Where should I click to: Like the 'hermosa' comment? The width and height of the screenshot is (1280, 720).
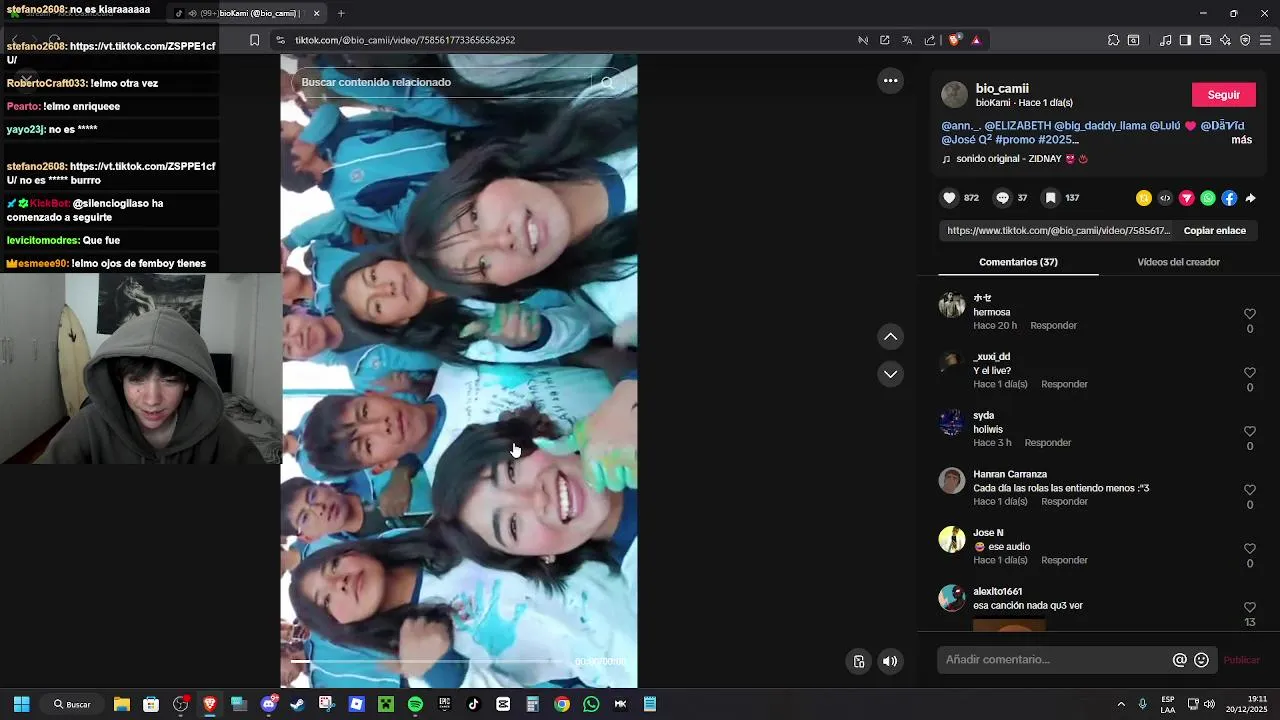[x=1249, y=314]
